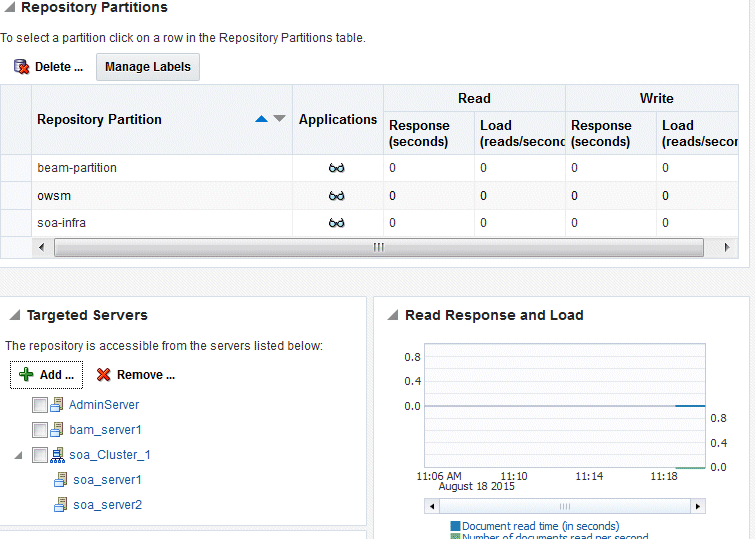Screen dimensions: 755x539
Task: Click Read Load (reads/second) column header
Action: [x=520, y=133]
